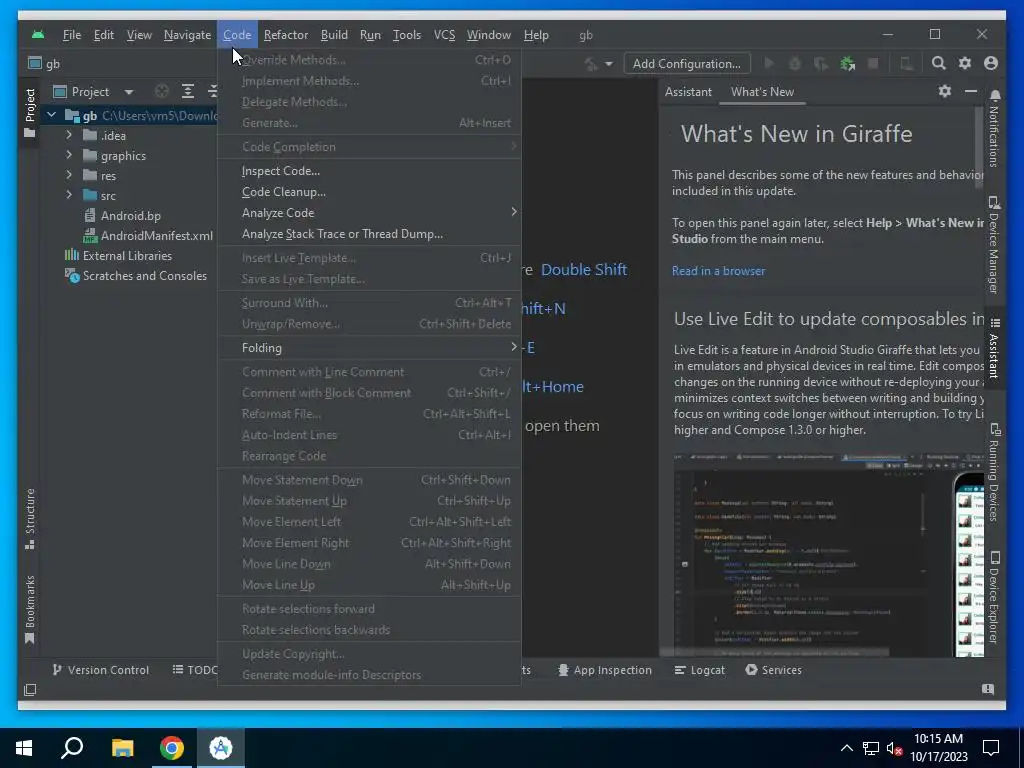Screen dimensions: 1024x768
Task: Expand the res folder
Action: tap(69, 175)
